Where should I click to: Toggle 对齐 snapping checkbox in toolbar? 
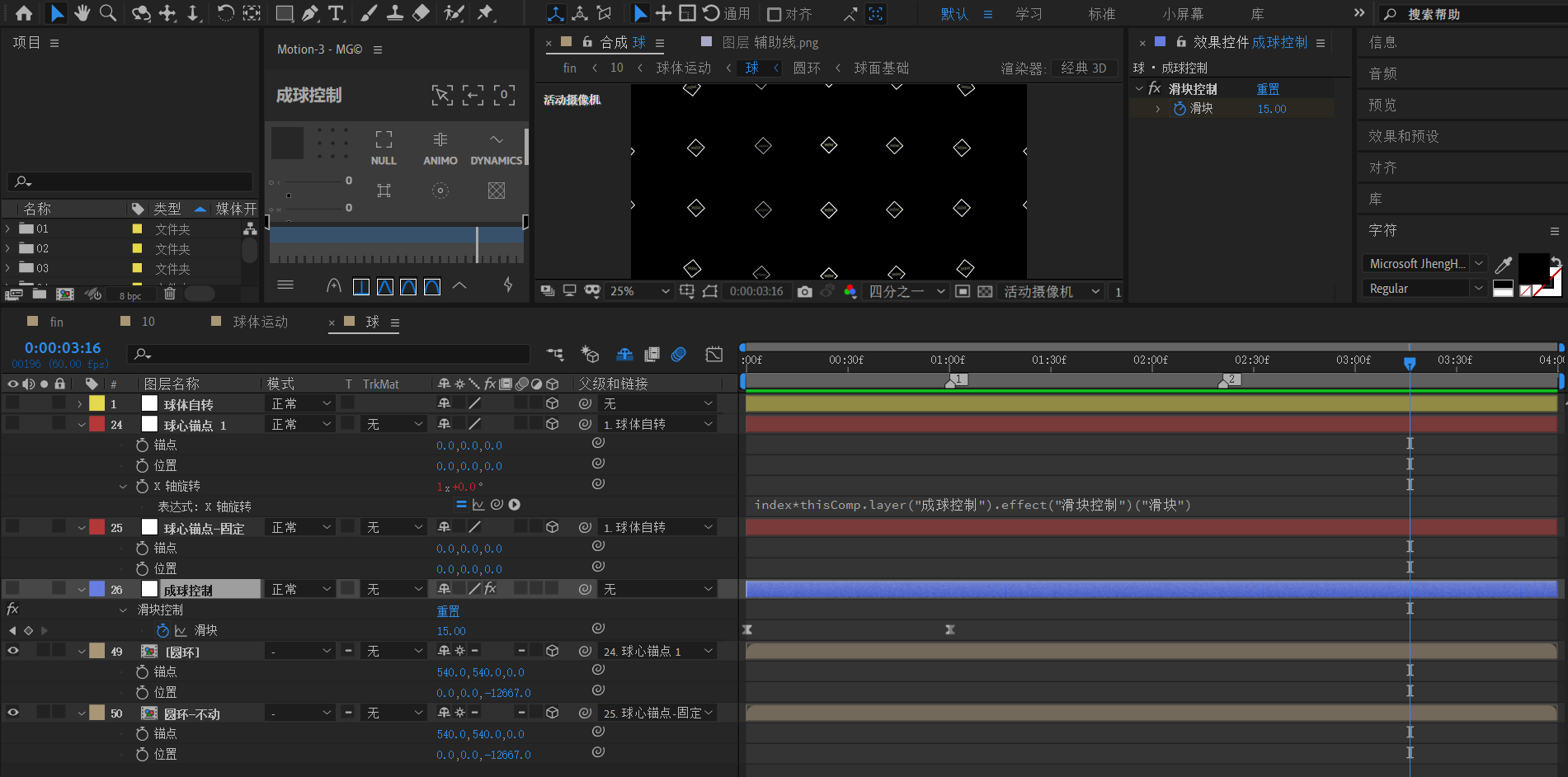point(775,14)
